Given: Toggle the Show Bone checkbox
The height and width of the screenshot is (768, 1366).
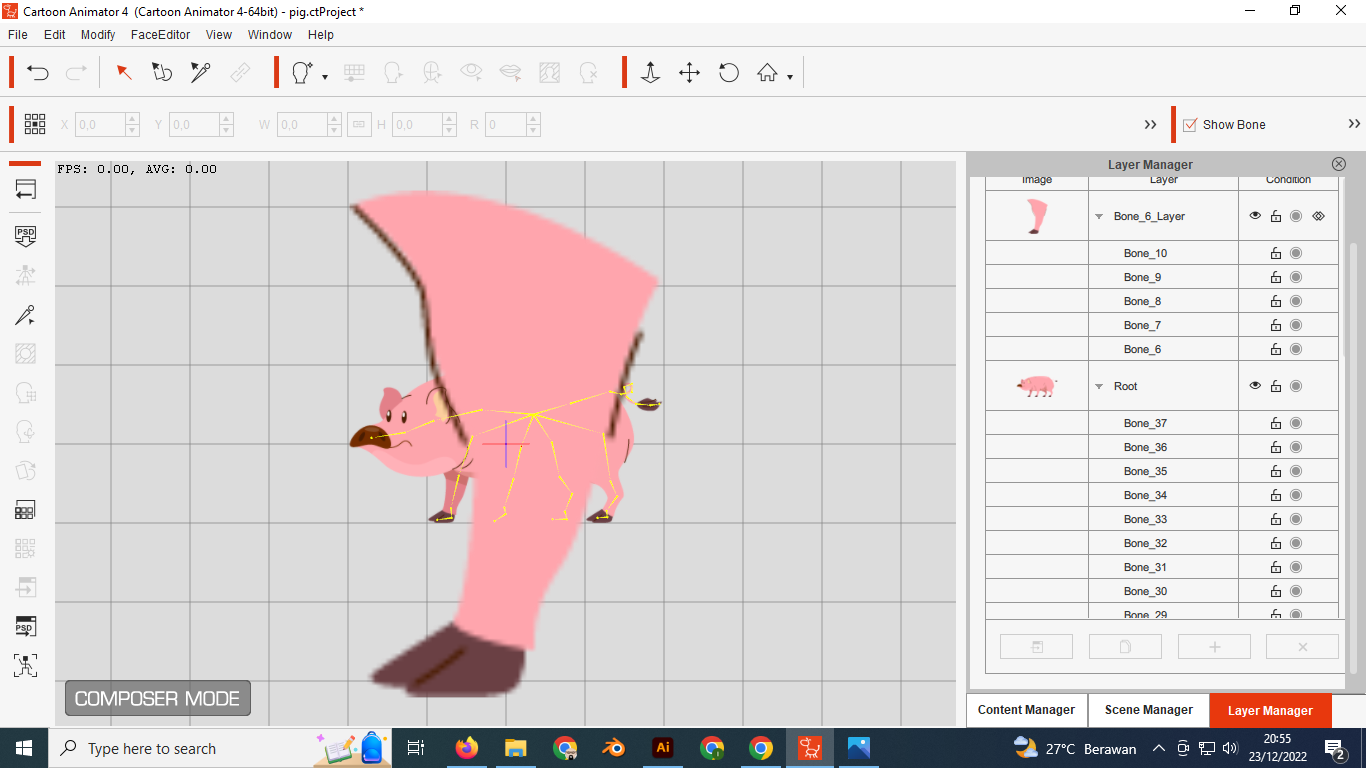Looking at the screenshot, I should click(1190, 125).
